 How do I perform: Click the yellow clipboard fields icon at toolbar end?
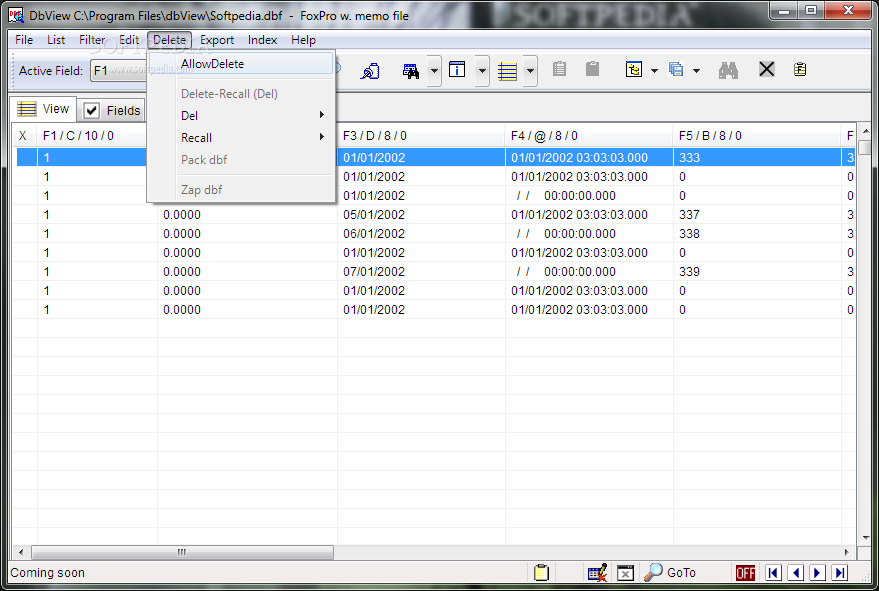[x=800, y=70]
